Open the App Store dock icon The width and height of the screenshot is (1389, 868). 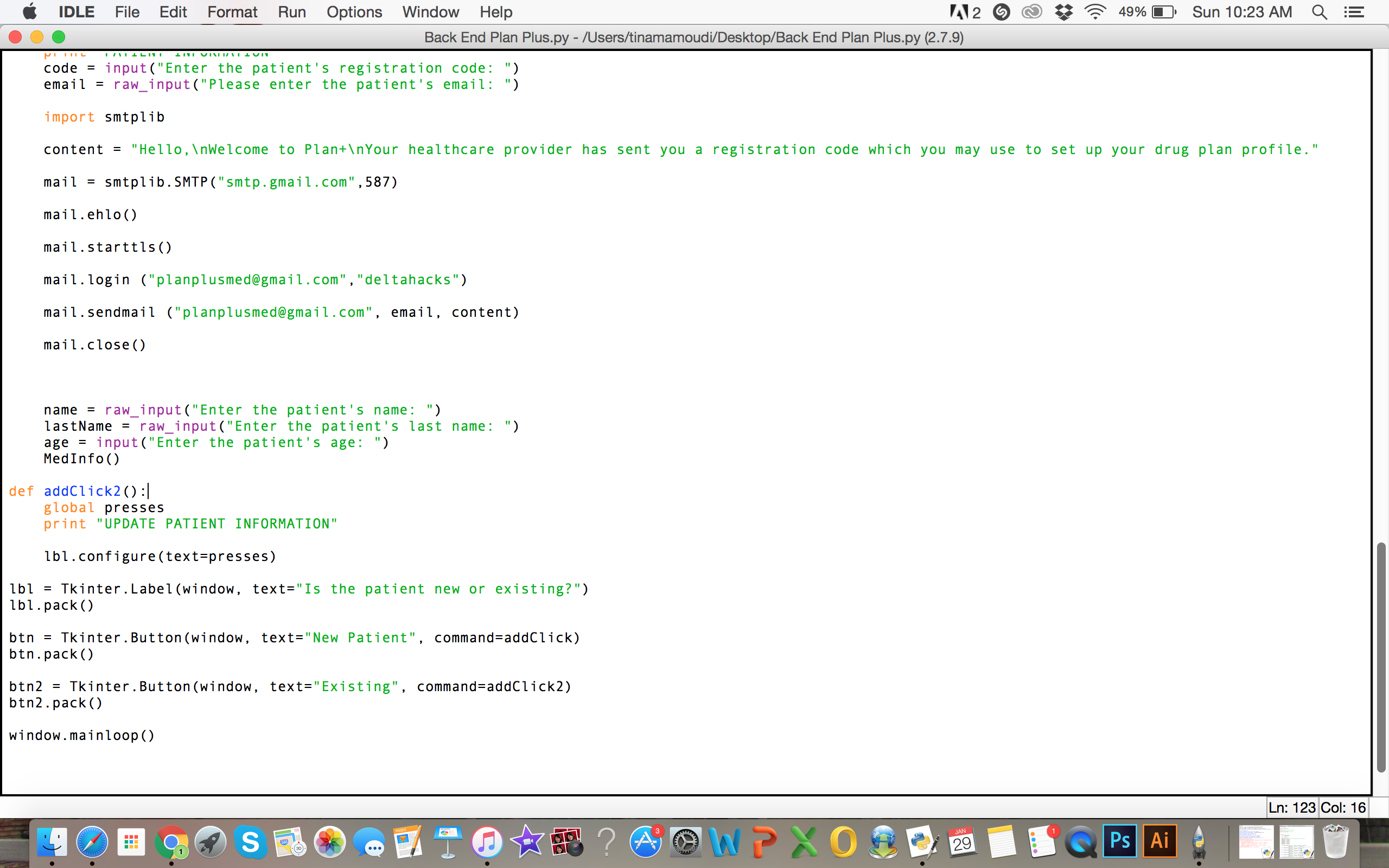click(646, 842)
